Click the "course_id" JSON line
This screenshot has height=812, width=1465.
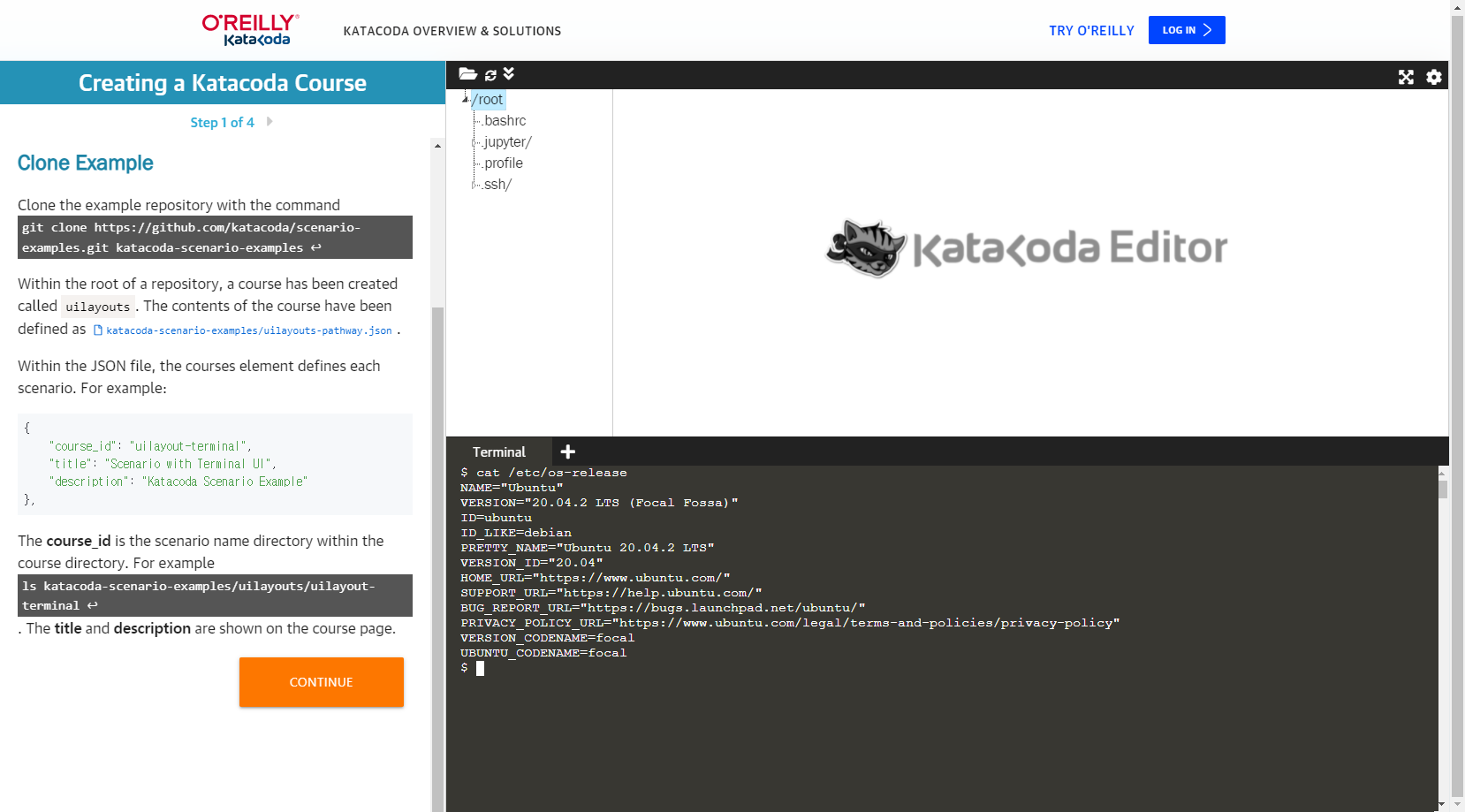pos(150,446)
